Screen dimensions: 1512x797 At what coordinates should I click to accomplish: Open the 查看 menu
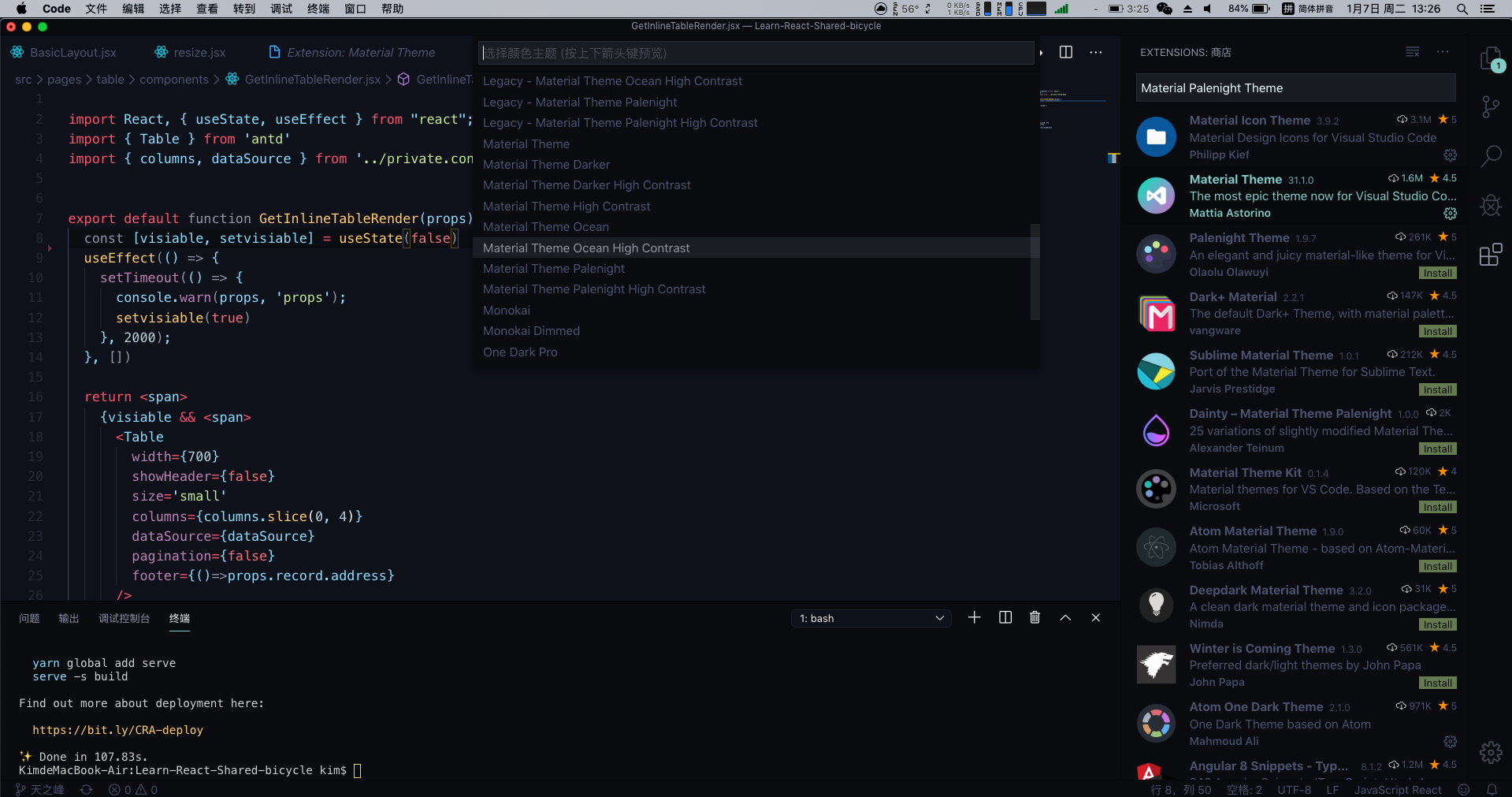[x=207, y=9]
